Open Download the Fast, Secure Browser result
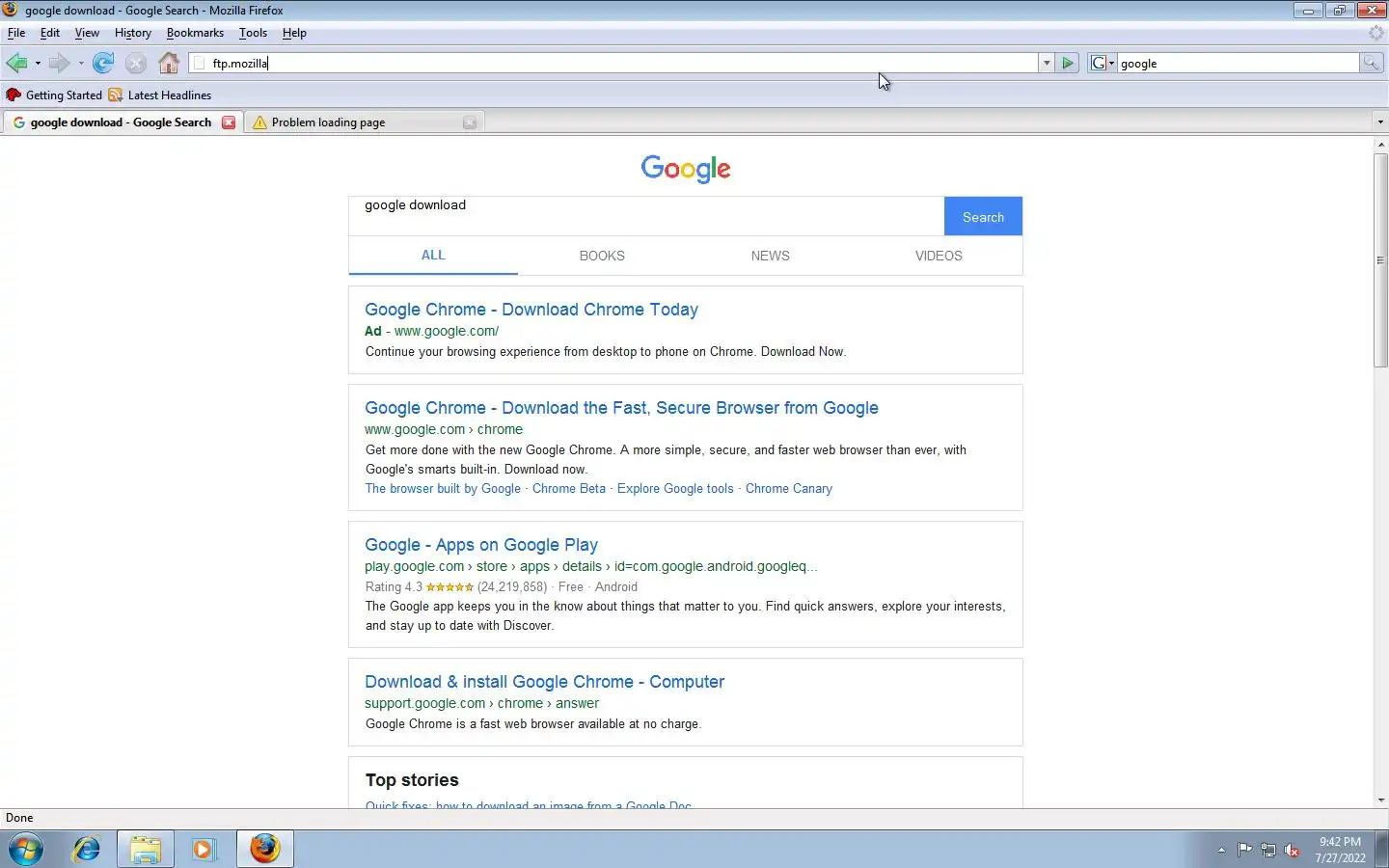The image size is (1389, 868). [x=621, y=408]
